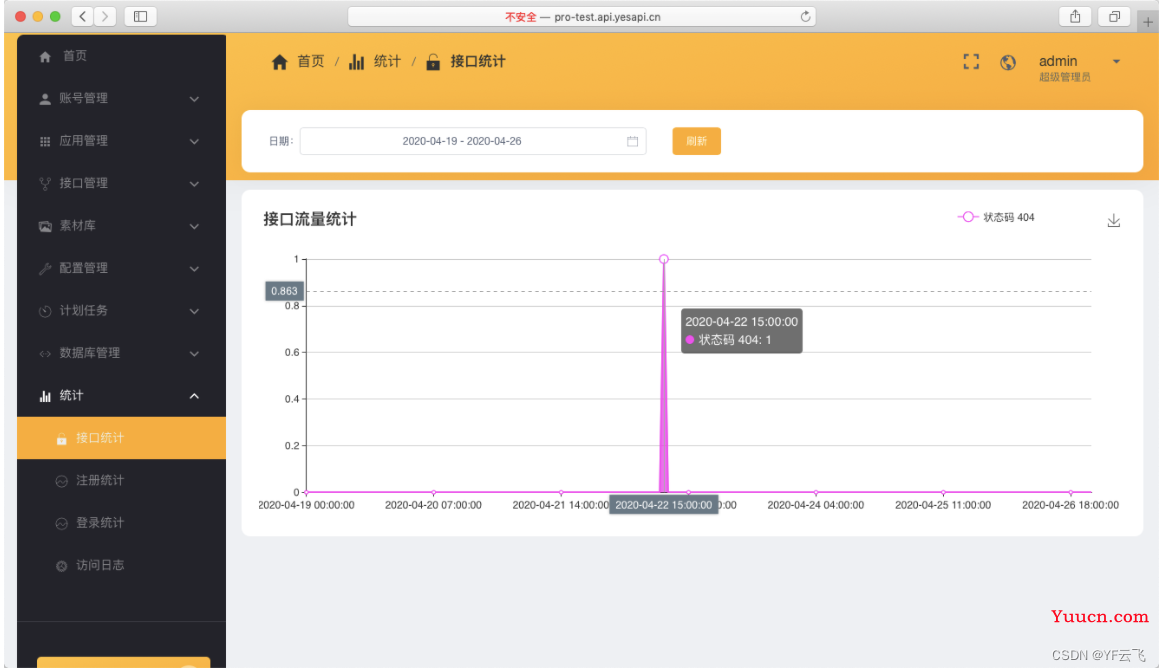Collapse the 统计 menu chevron

click(194, 396)
